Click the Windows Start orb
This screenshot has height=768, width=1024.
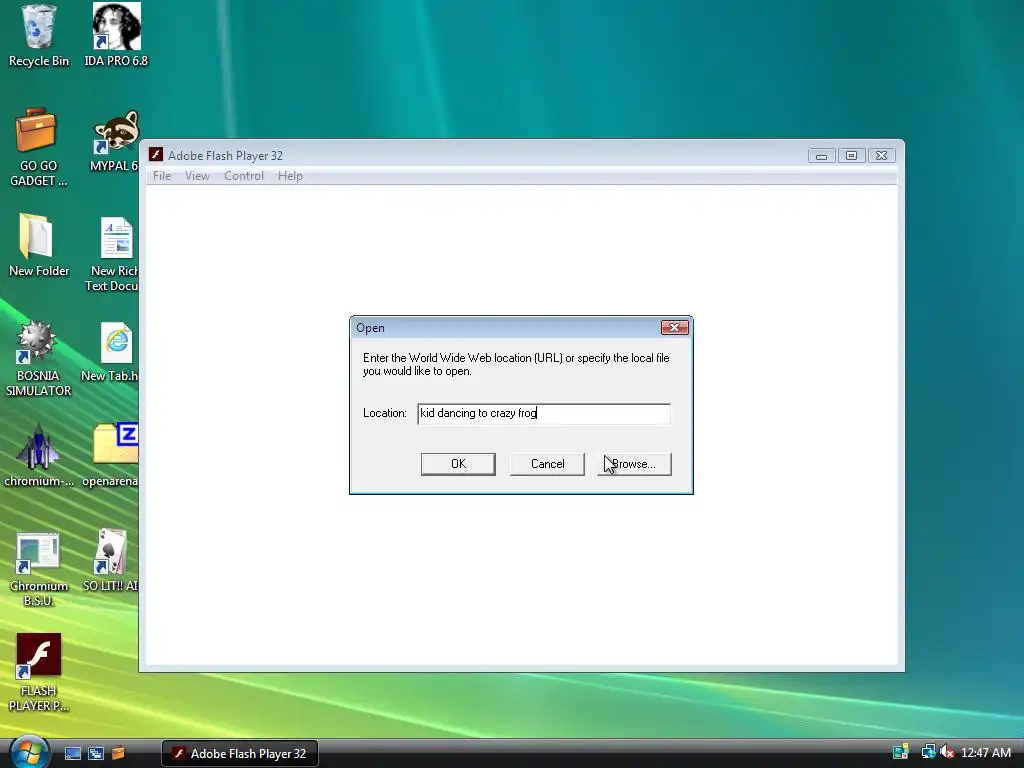tap(29, 752)
